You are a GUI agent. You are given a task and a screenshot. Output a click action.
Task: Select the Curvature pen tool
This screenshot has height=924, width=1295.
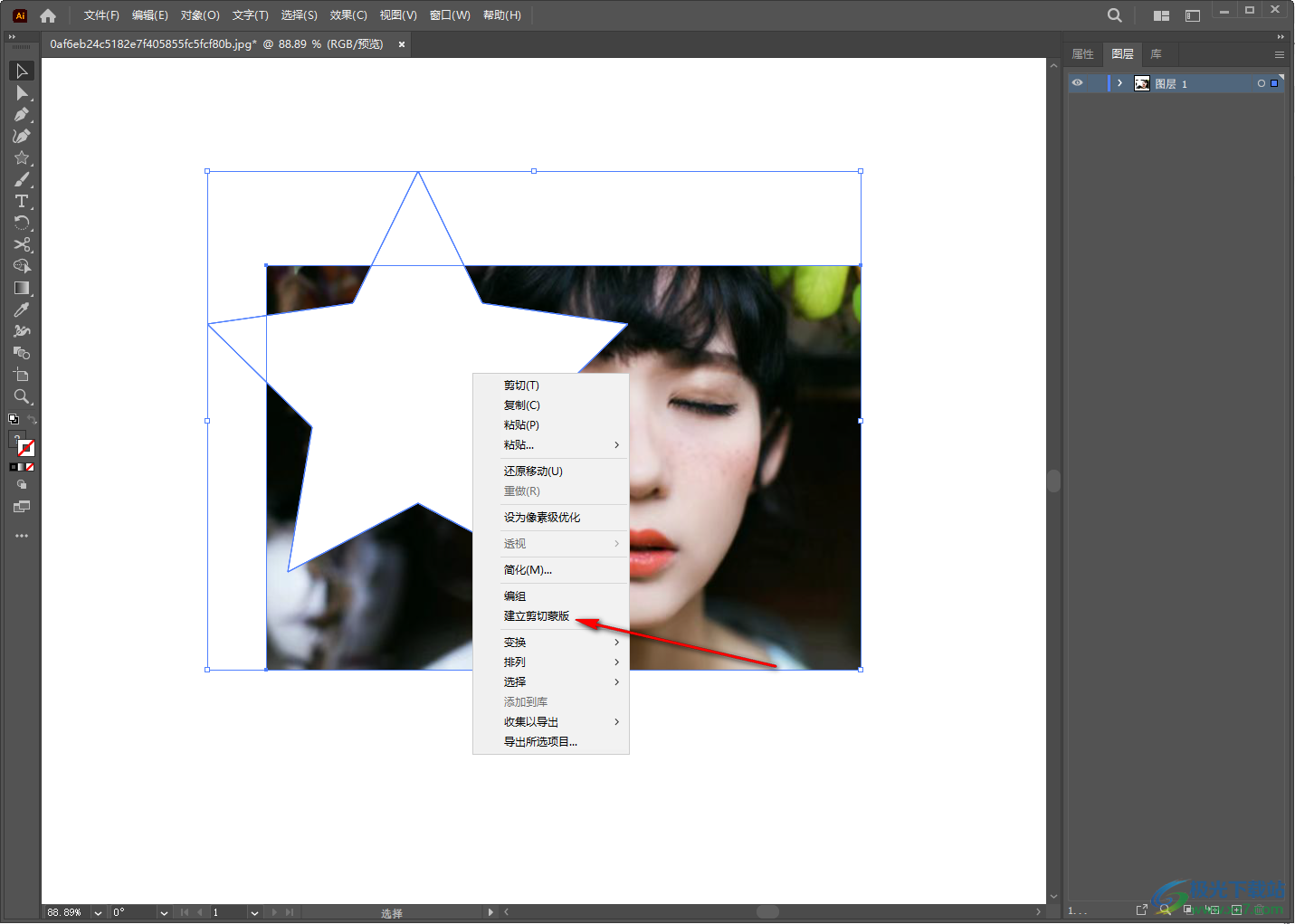pyautogui.click(x=22, y=136)
